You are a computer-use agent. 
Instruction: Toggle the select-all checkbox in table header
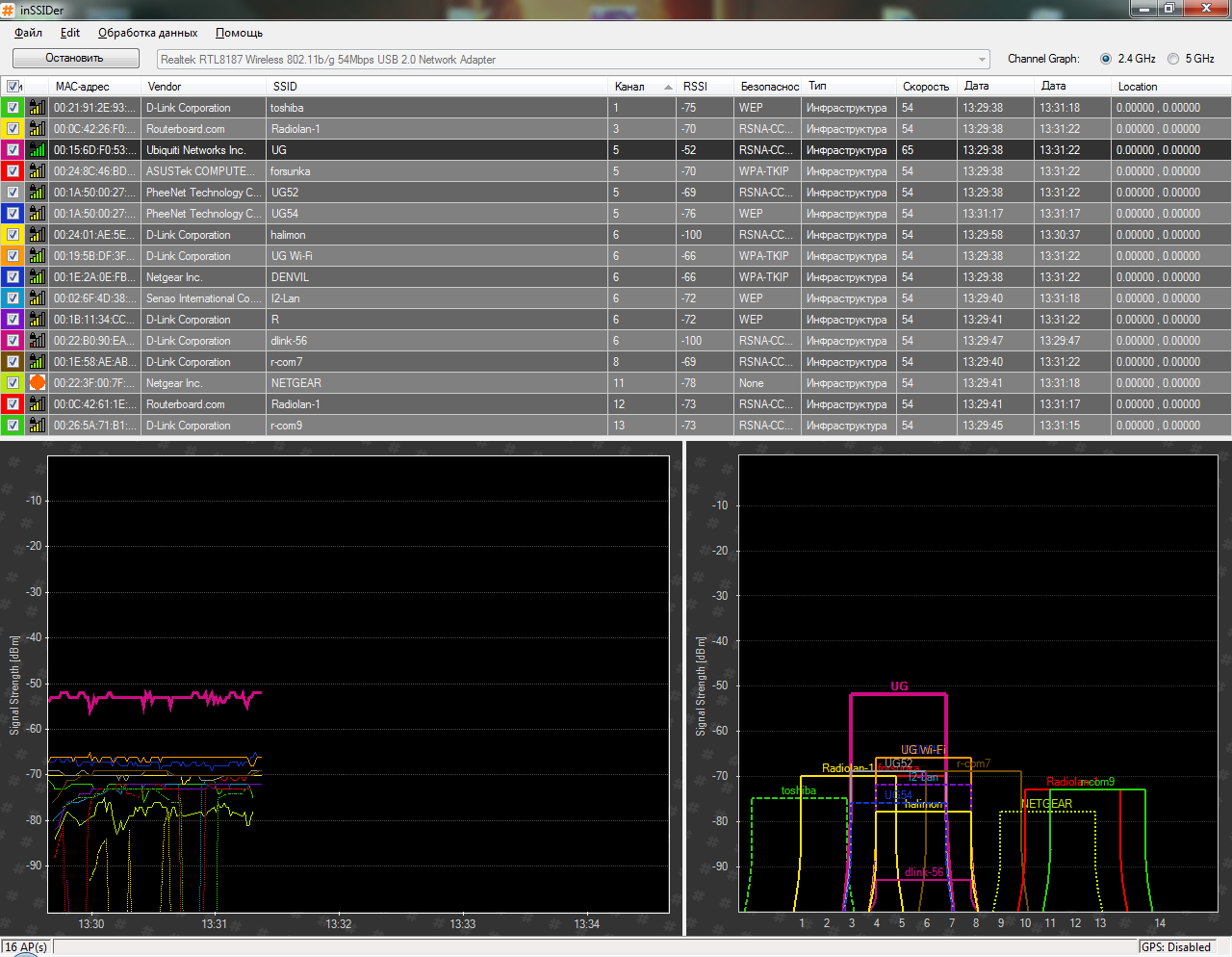point(13,87)
